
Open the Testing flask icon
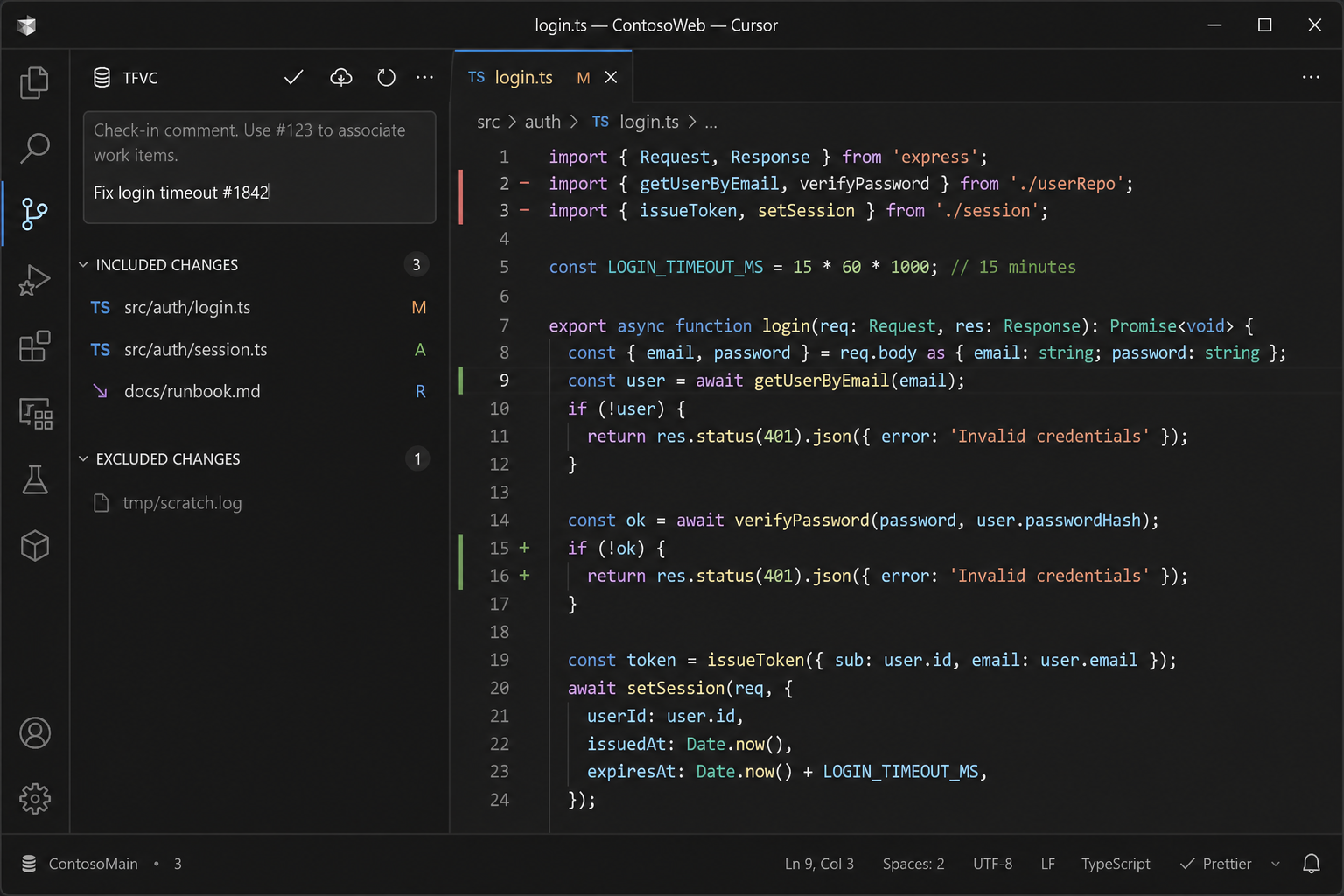35,479
